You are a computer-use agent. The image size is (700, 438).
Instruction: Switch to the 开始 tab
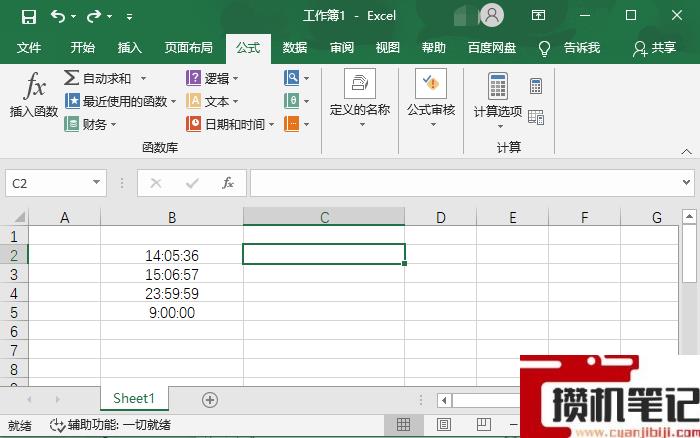(x=83, y=48)
